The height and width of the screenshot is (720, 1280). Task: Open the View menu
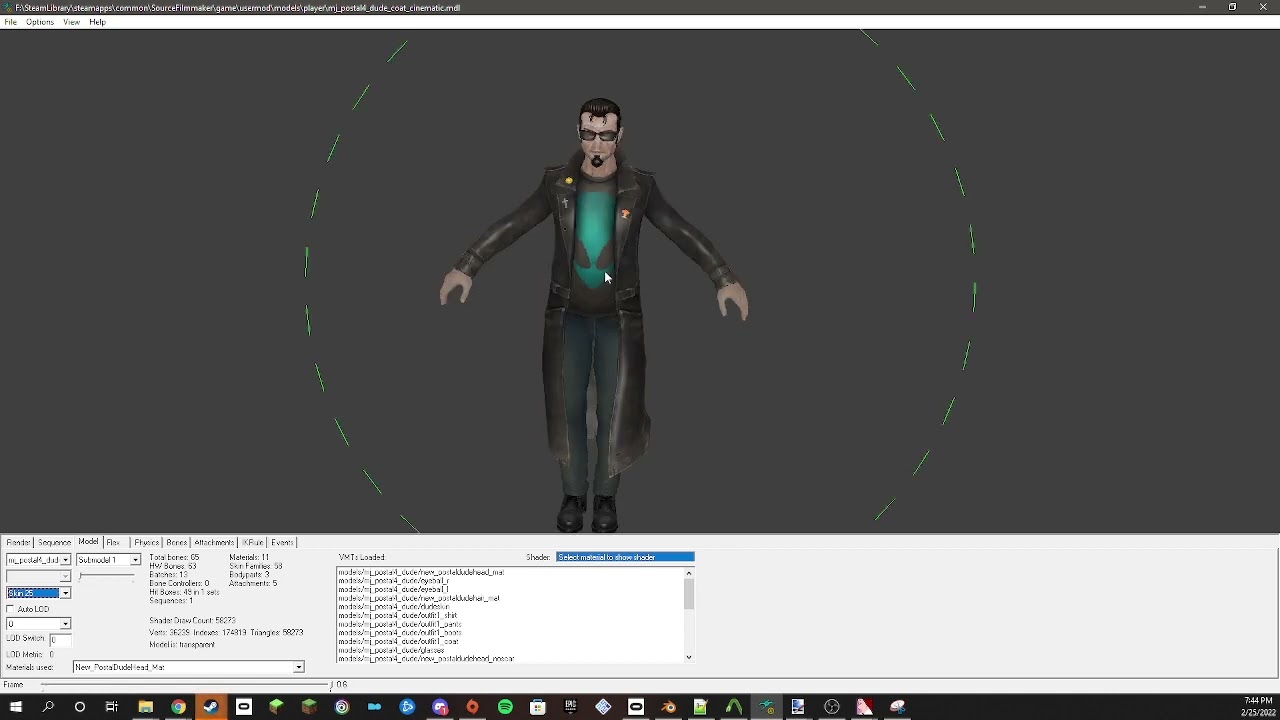pos(71,22)
